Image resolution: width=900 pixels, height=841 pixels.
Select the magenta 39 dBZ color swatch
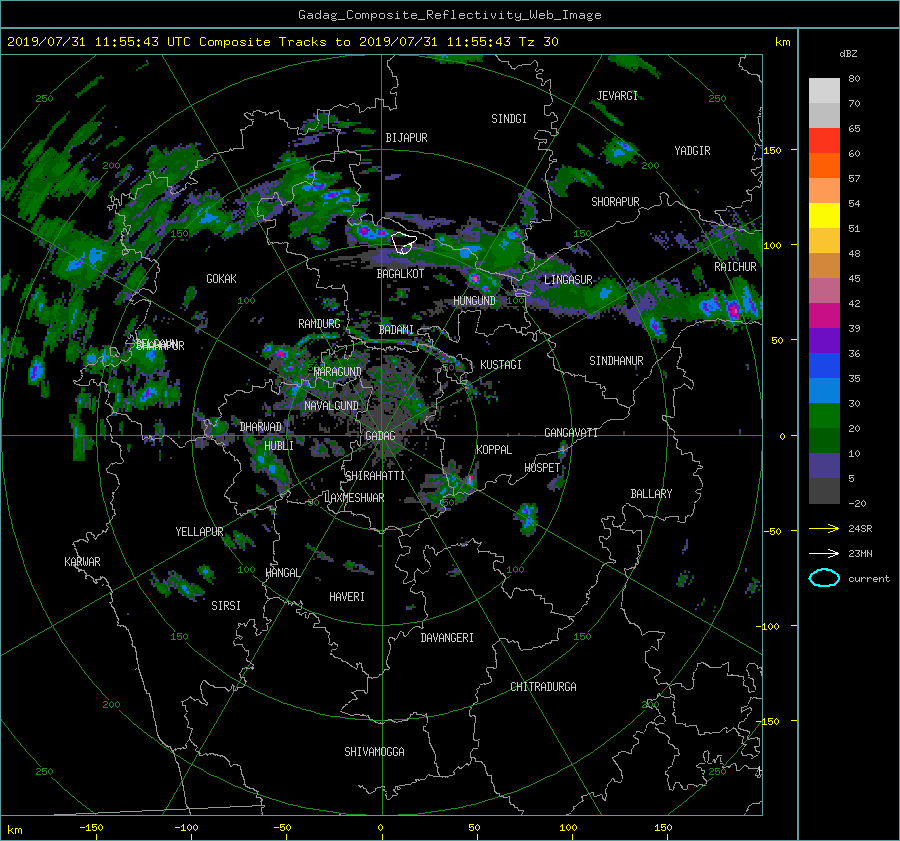tap(824, 315)
